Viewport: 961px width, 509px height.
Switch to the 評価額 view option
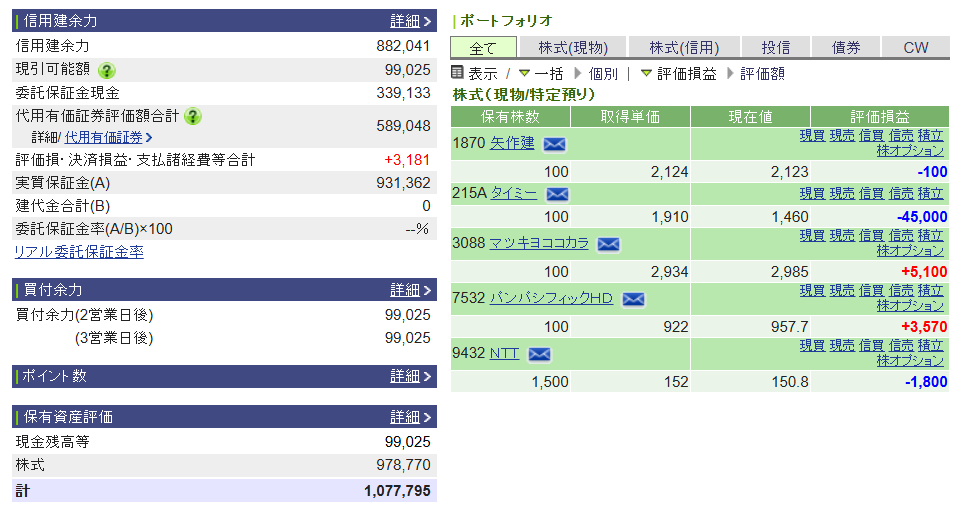[762, 74]
